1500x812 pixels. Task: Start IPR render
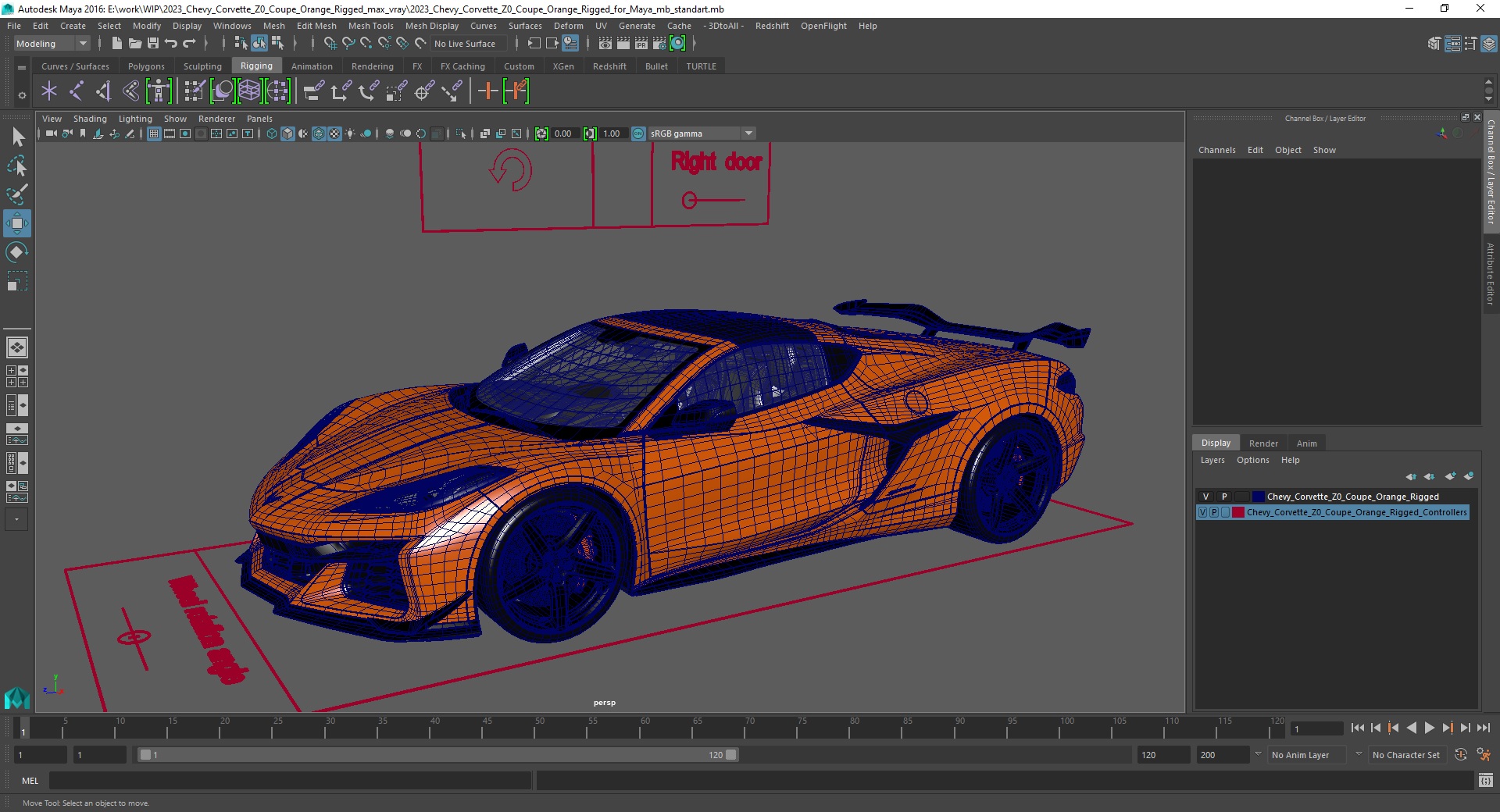(641, 44)
